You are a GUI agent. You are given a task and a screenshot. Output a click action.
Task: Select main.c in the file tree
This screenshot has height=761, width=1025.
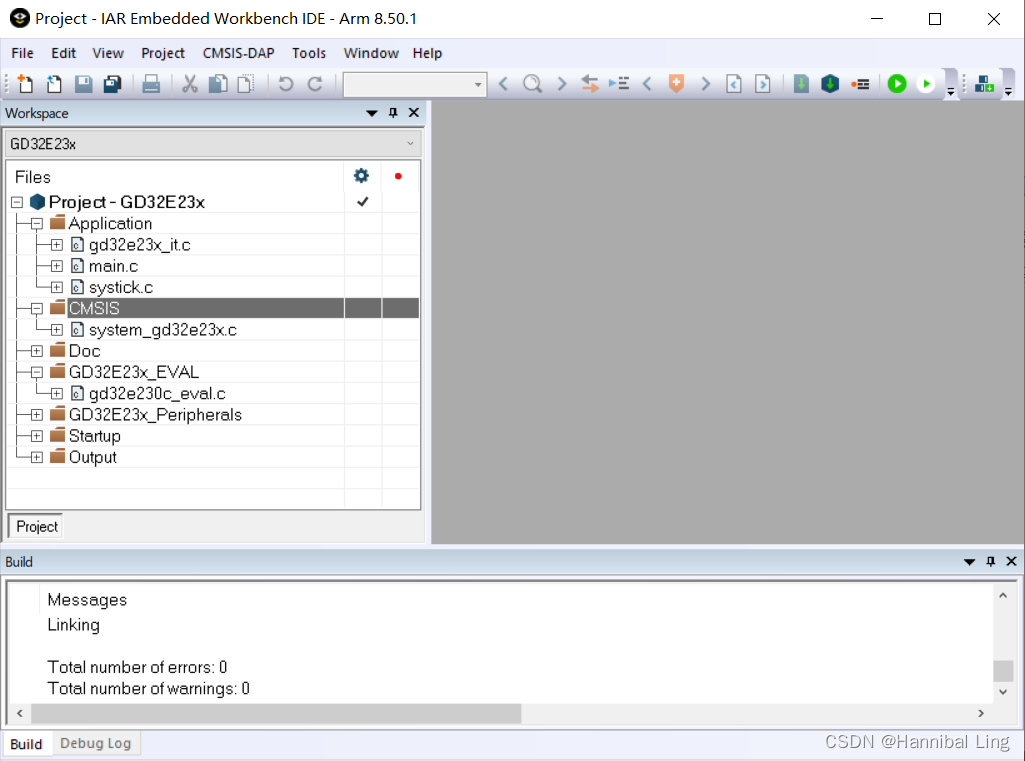113,266
